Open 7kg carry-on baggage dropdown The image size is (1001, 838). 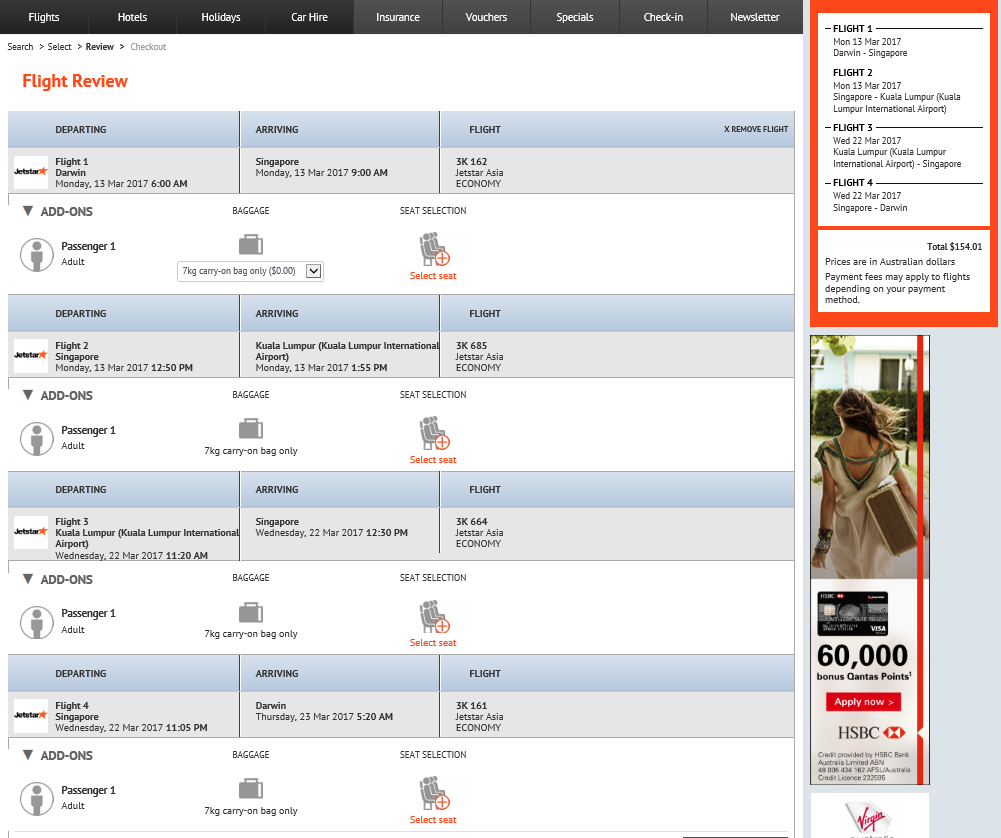[250, 271]
